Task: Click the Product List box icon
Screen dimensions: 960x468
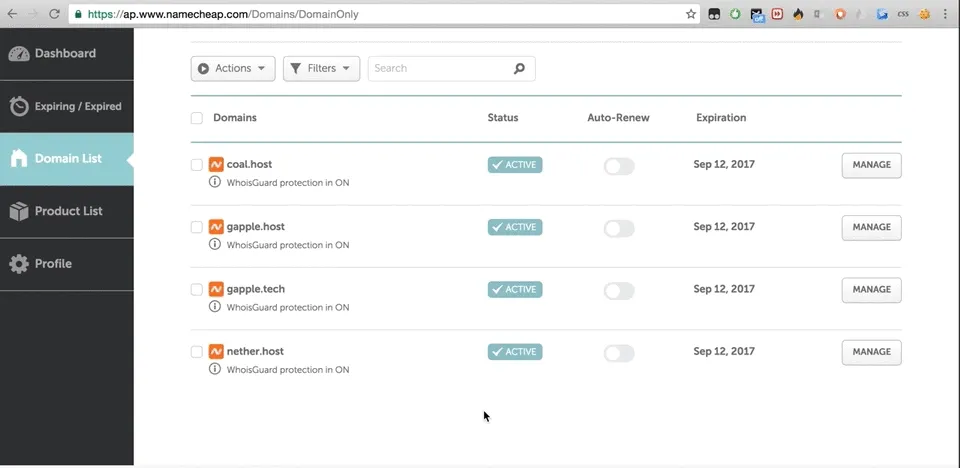Action: pos(19,211)
